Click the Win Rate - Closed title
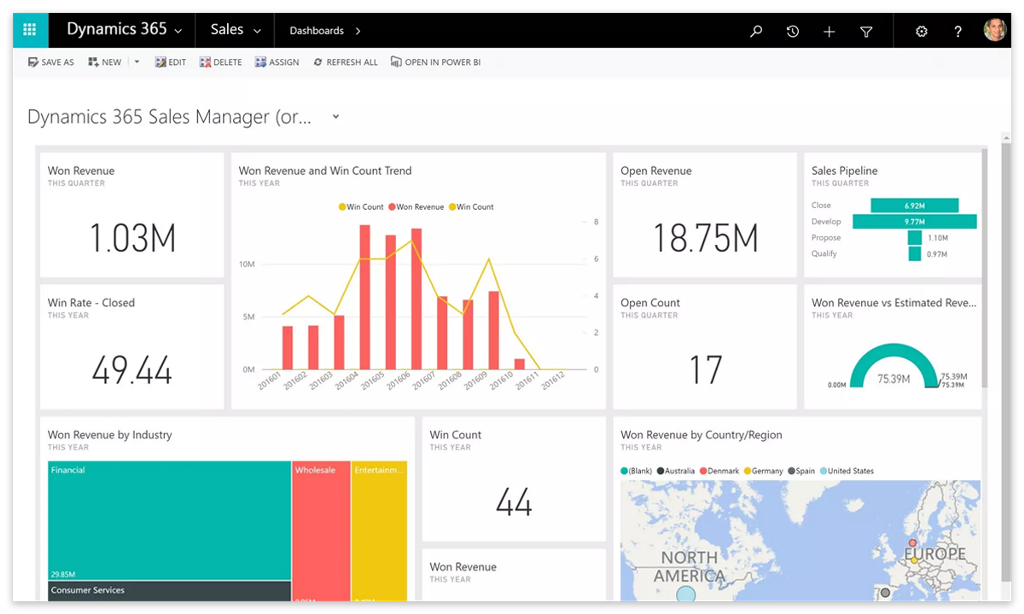 [91, 303]
